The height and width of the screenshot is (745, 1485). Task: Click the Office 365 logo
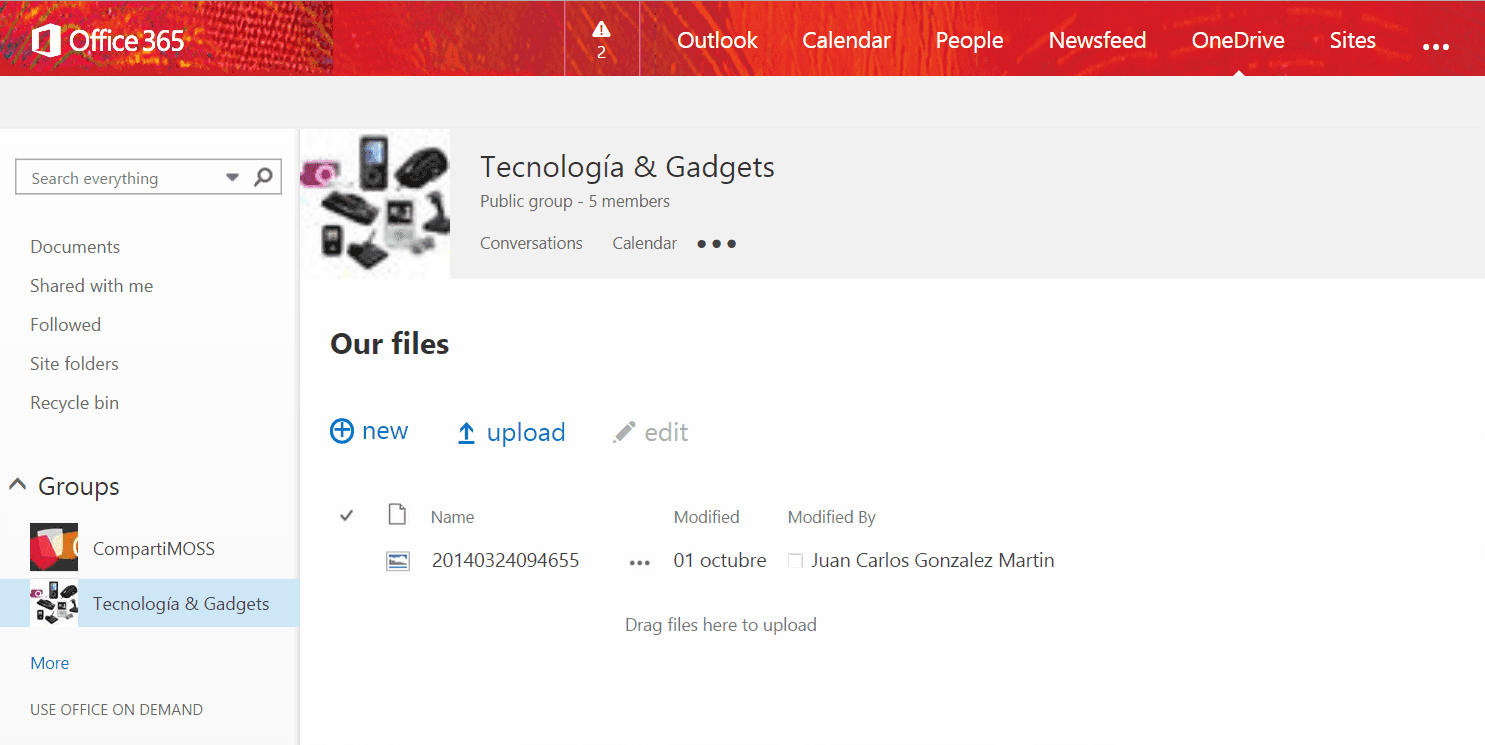click(108, 40)
